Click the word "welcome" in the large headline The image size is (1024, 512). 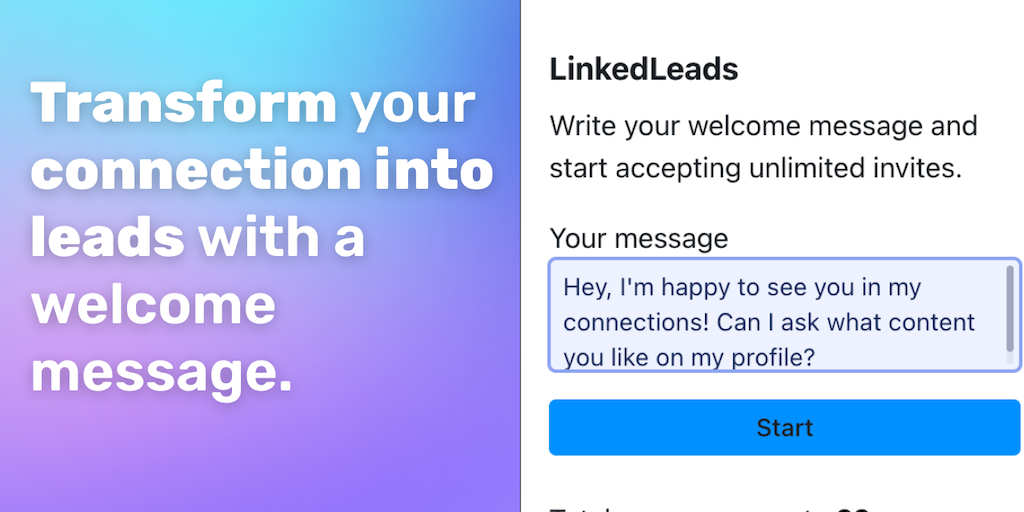tap(153, 303)
